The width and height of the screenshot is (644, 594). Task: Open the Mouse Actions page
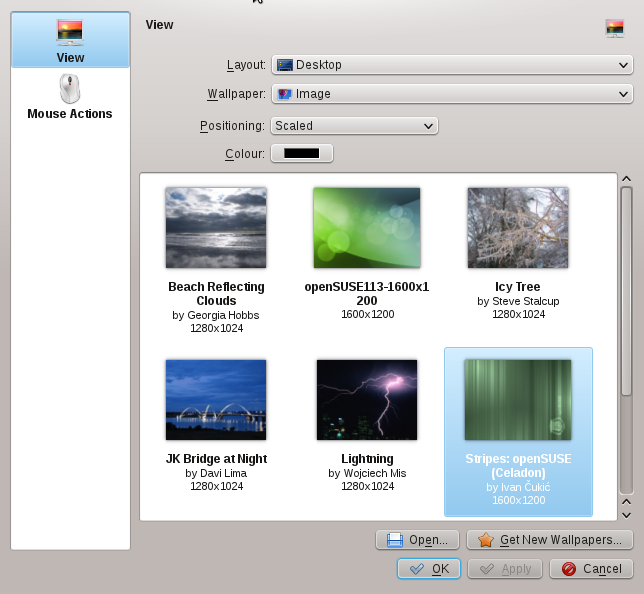pos(70,97)
